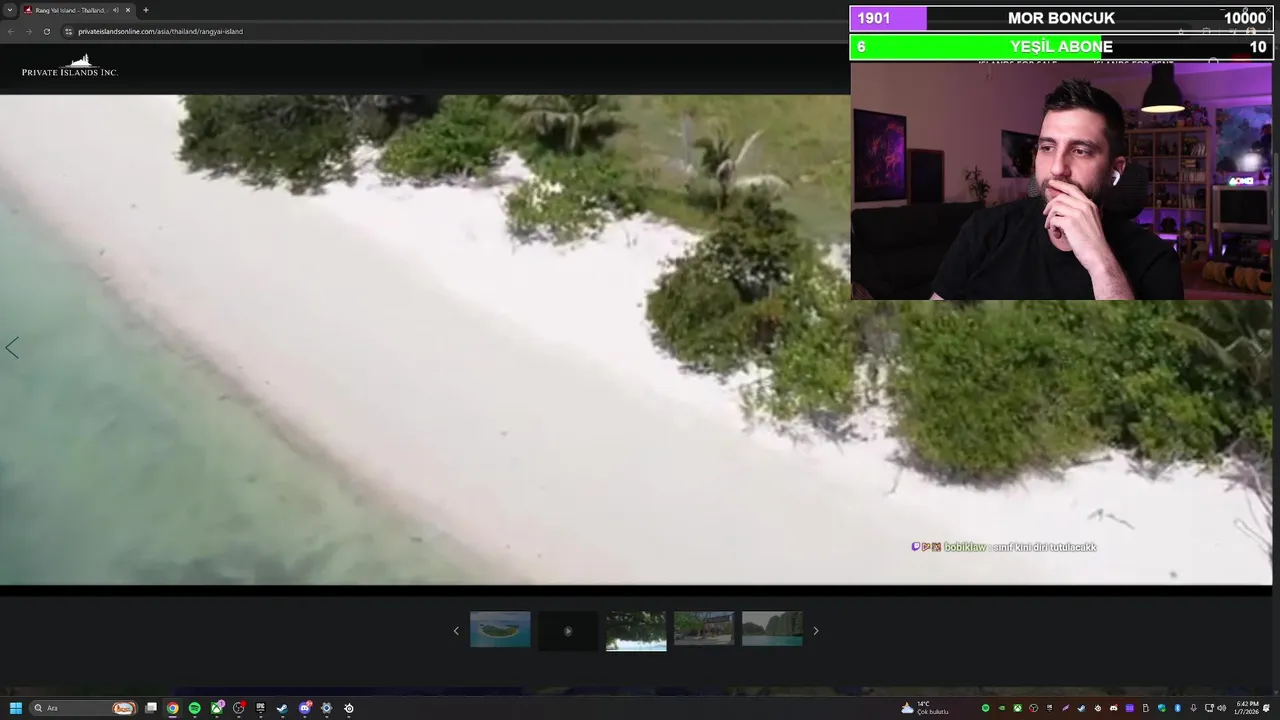Click the microphone tray icon
Viewport: 1280px width, 720px height.
pyautogui.click(x=1193, y=708)
